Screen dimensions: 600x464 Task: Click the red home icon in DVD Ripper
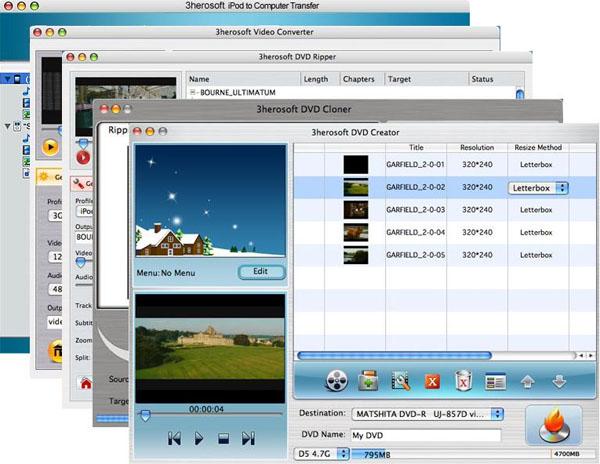[86, 383]
